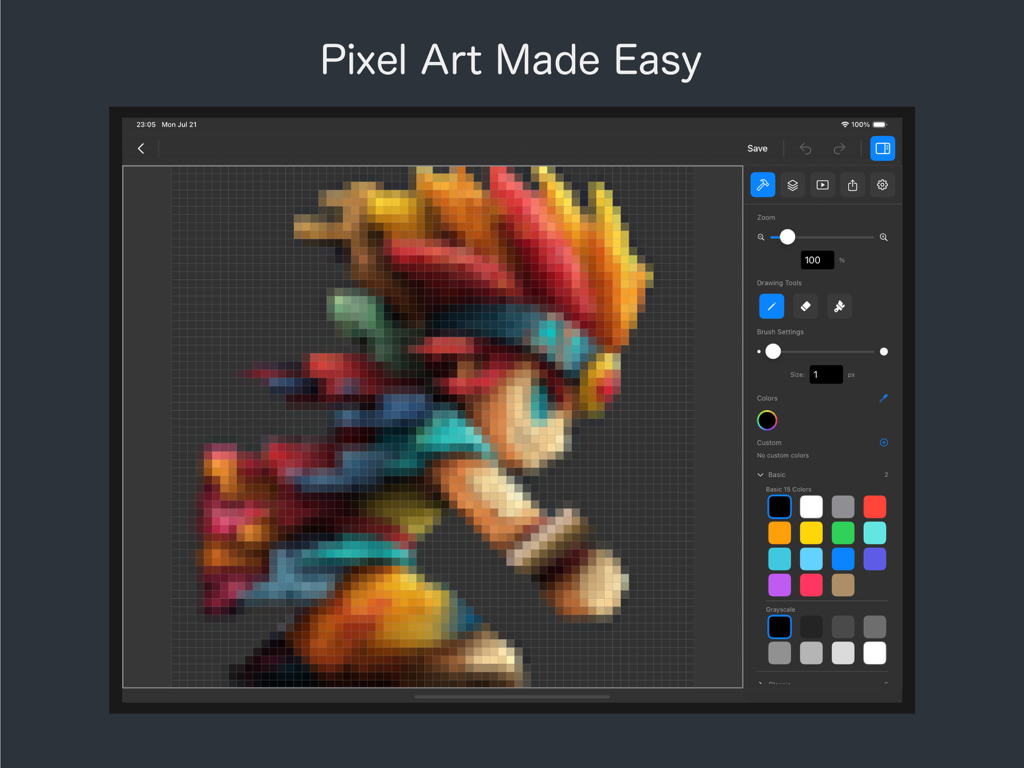Open the Preview panel
Image resolution: width=1024 pixels, height=768 pixels.
822,185
